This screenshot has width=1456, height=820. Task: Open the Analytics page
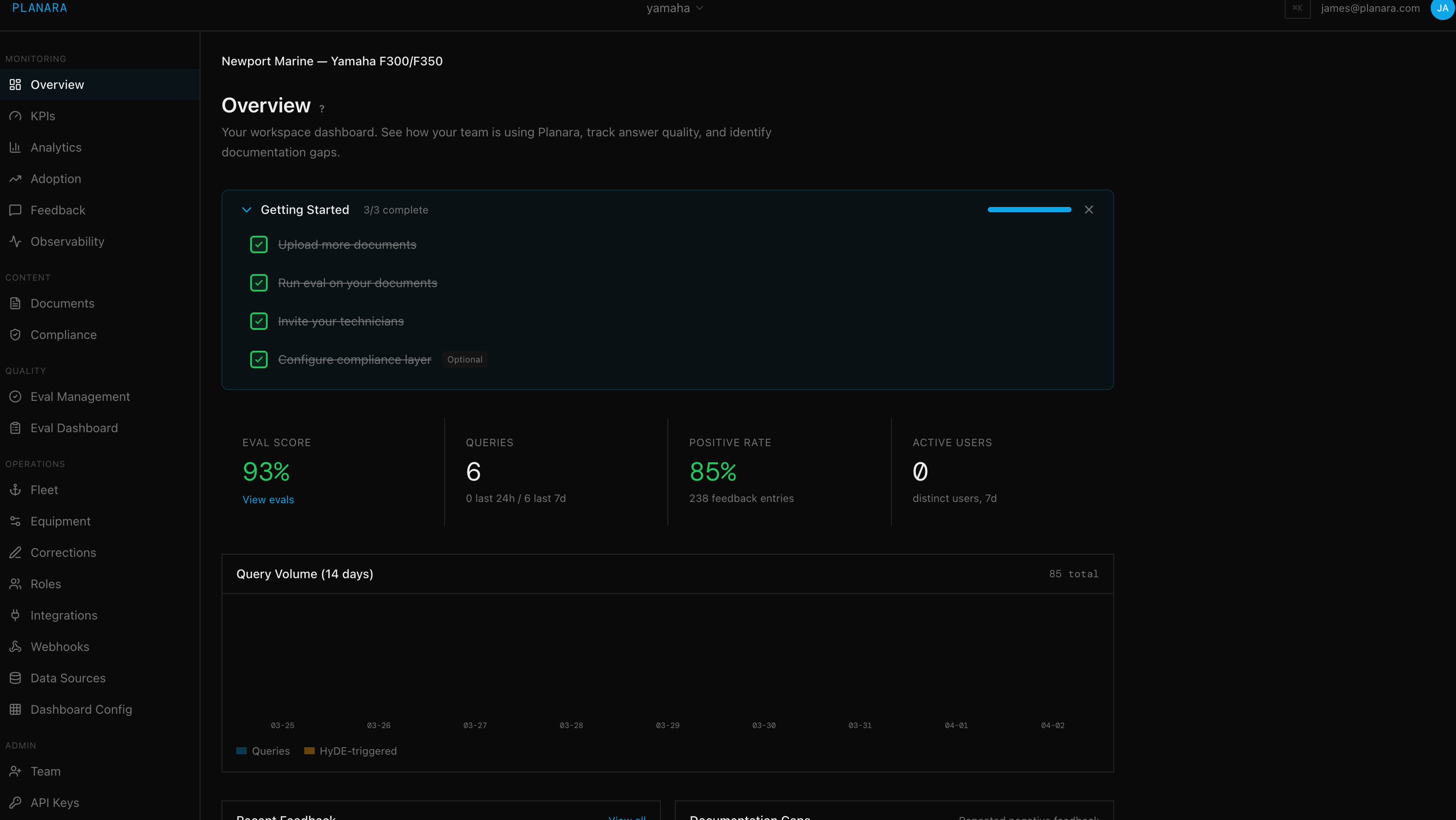point(99,147)
